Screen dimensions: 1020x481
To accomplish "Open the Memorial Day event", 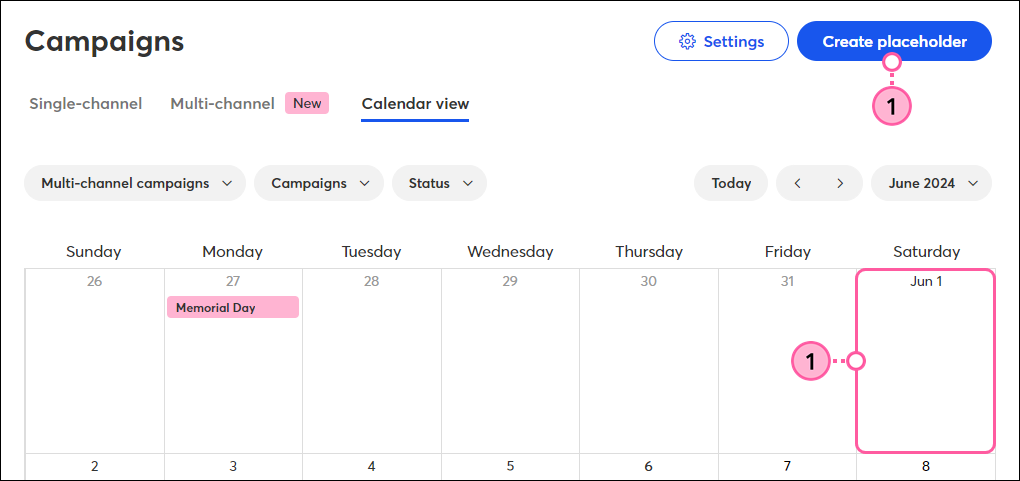I will (233, 307).
